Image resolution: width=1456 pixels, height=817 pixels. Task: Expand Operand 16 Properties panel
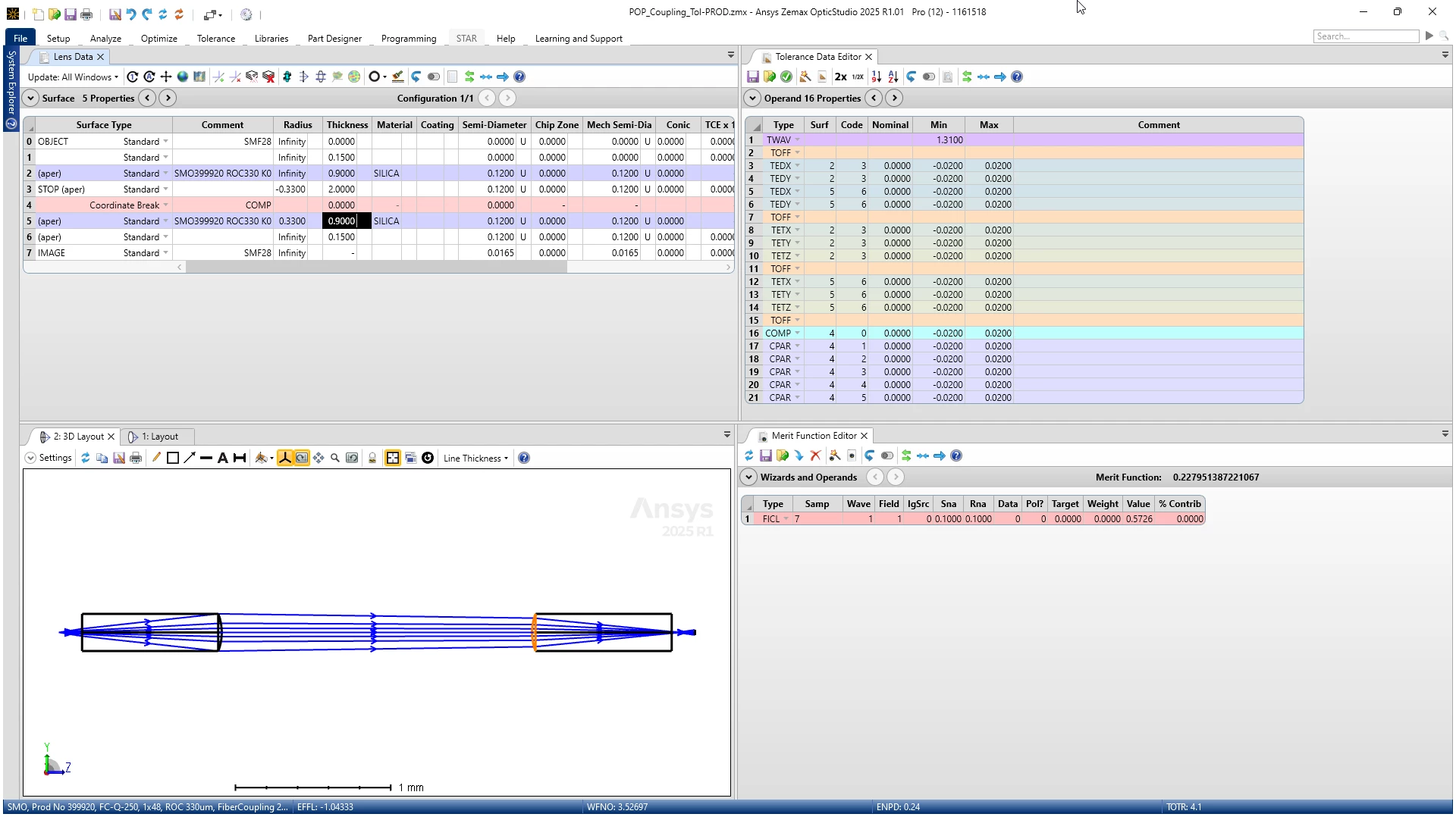pos(752,98)
